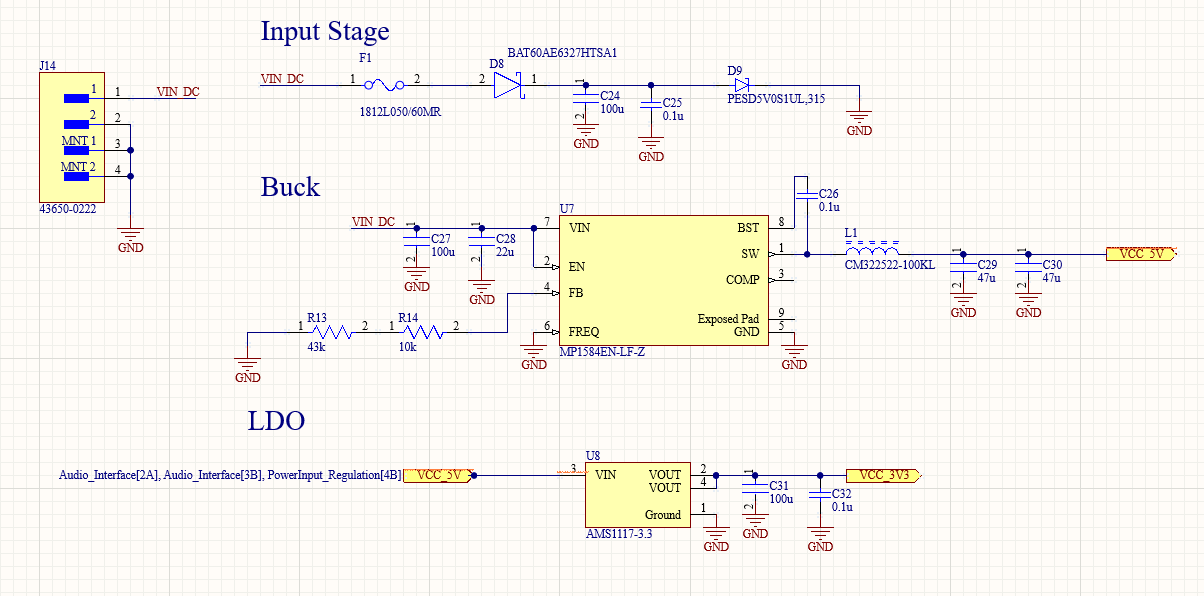Click the FB pin label on U7

(576, 293)
